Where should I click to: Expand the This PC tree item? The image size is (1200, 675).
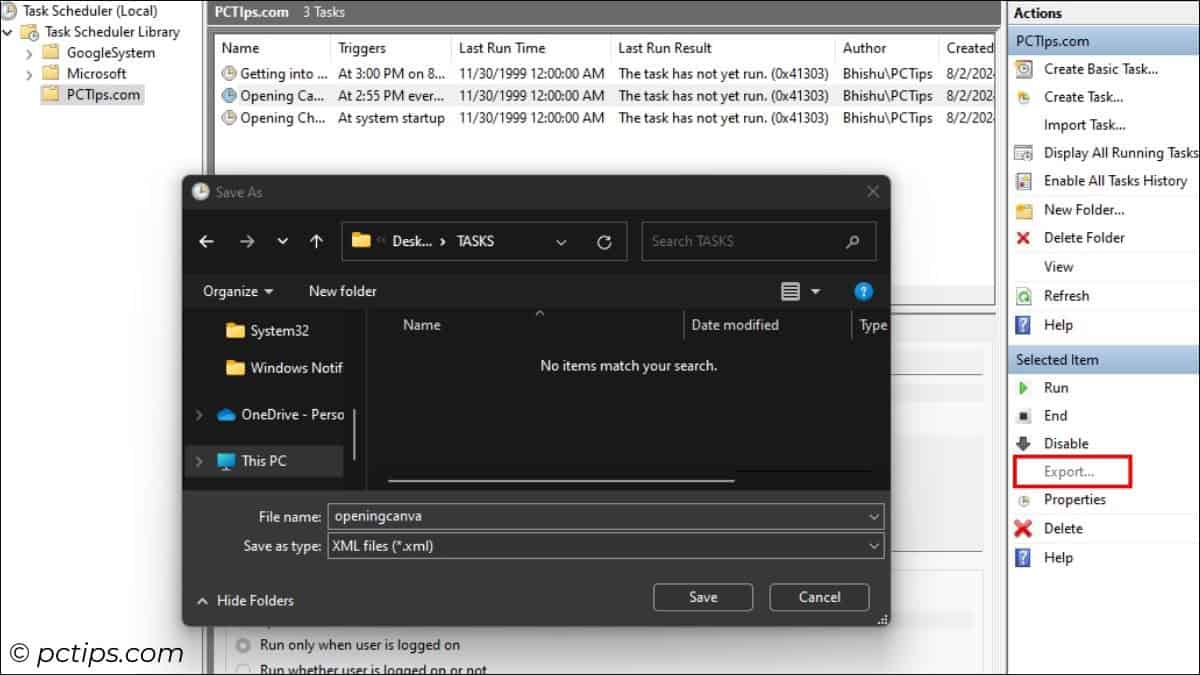click(x=199, y=461)
